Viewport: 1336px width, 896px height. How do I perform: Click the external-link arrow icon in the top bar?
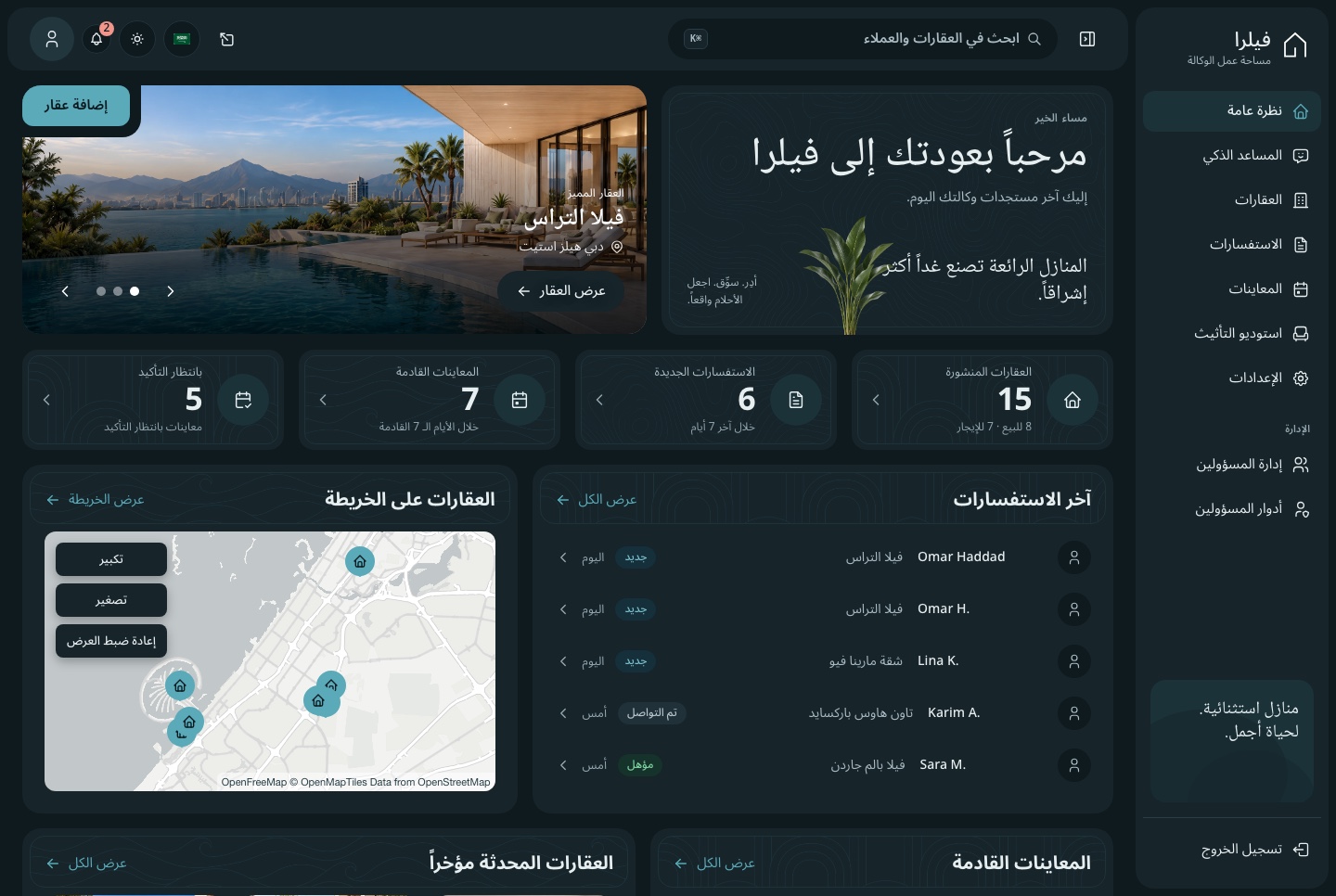(226, 39)
